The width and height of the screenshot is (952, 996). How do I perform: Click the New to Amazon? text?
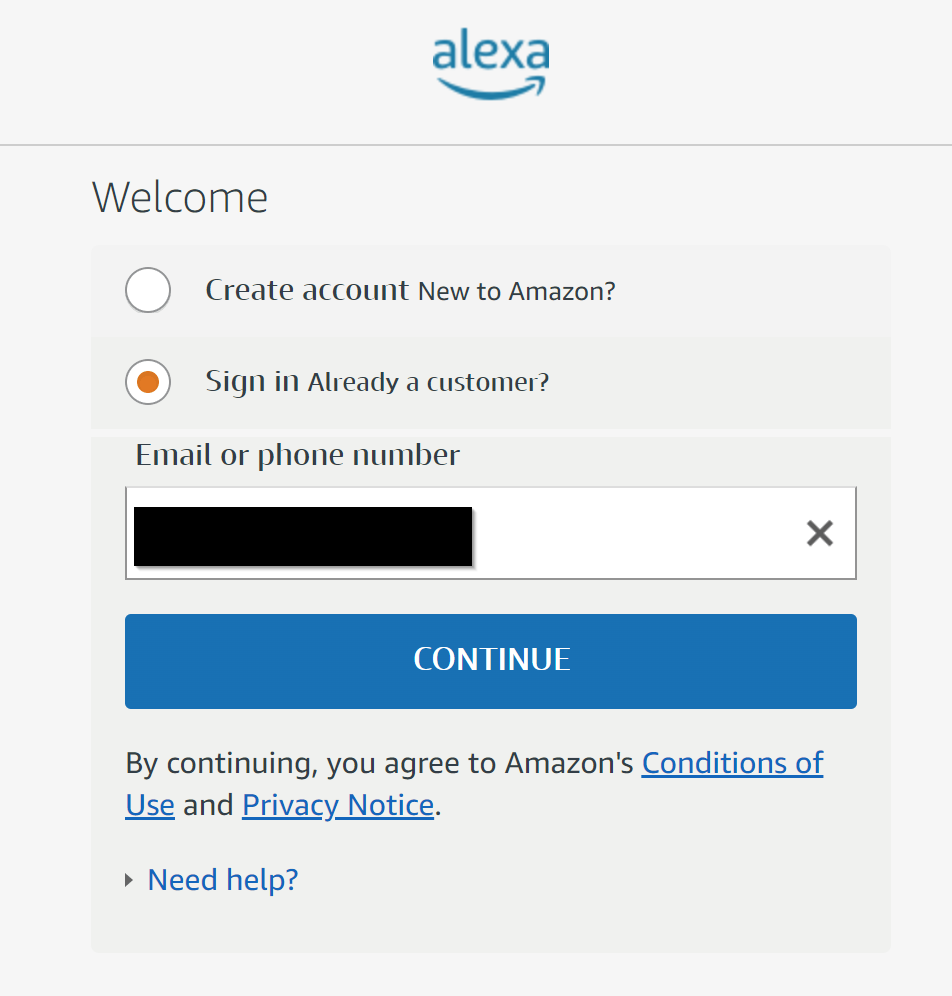click(x=517, y=292)
